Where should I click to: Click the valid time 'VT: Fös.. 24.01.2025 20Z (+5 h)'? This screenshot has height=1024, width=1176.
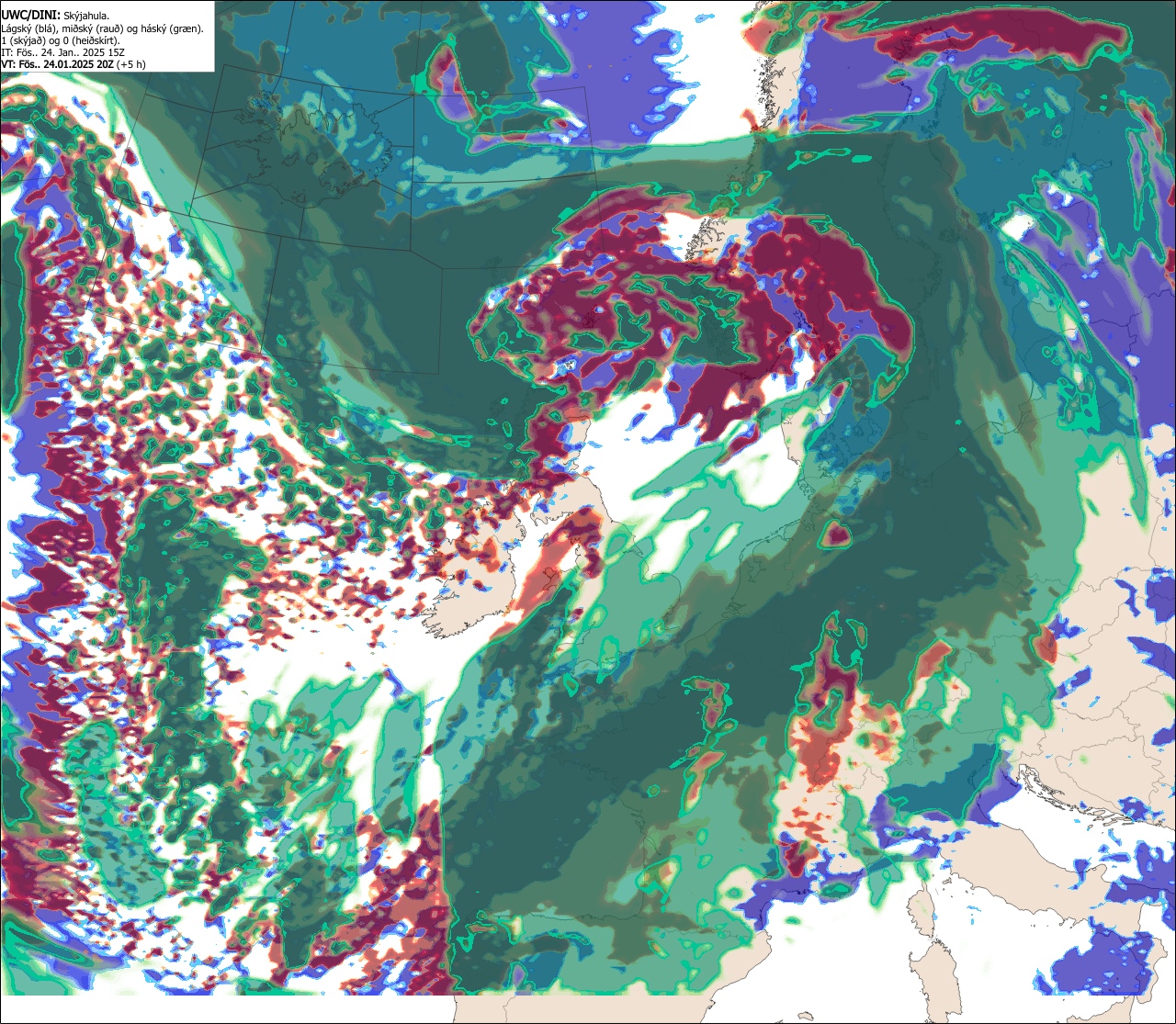(x=73, y=64)
